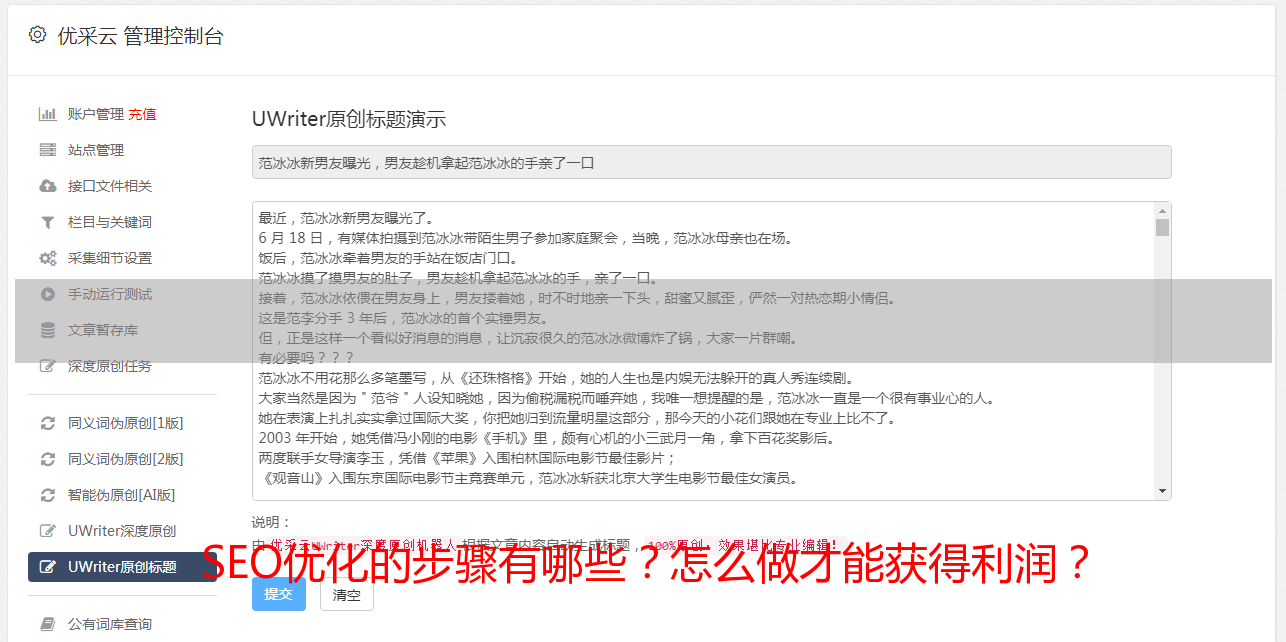Click the textarea scrollbar down arrow
The height and width of the screenshot is (642, 1286).
(1162, 491)
